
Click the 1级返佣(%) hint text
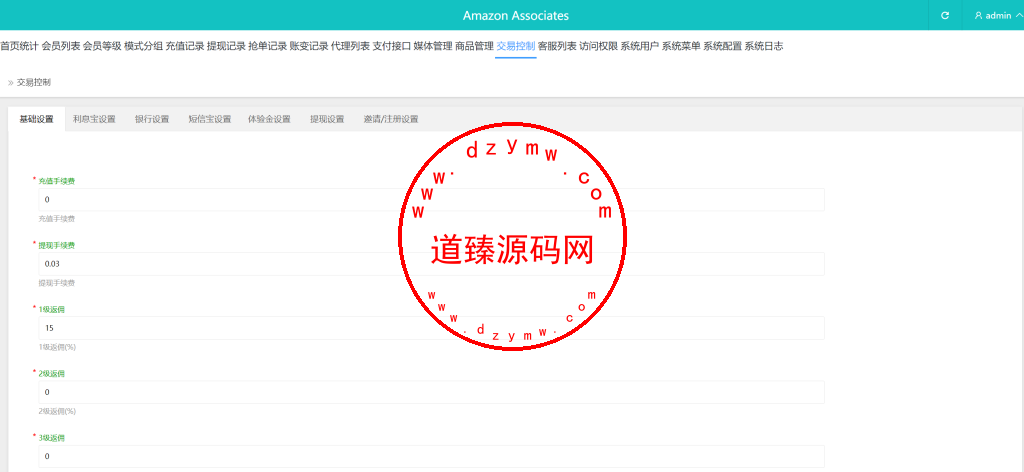coord(57,347)
